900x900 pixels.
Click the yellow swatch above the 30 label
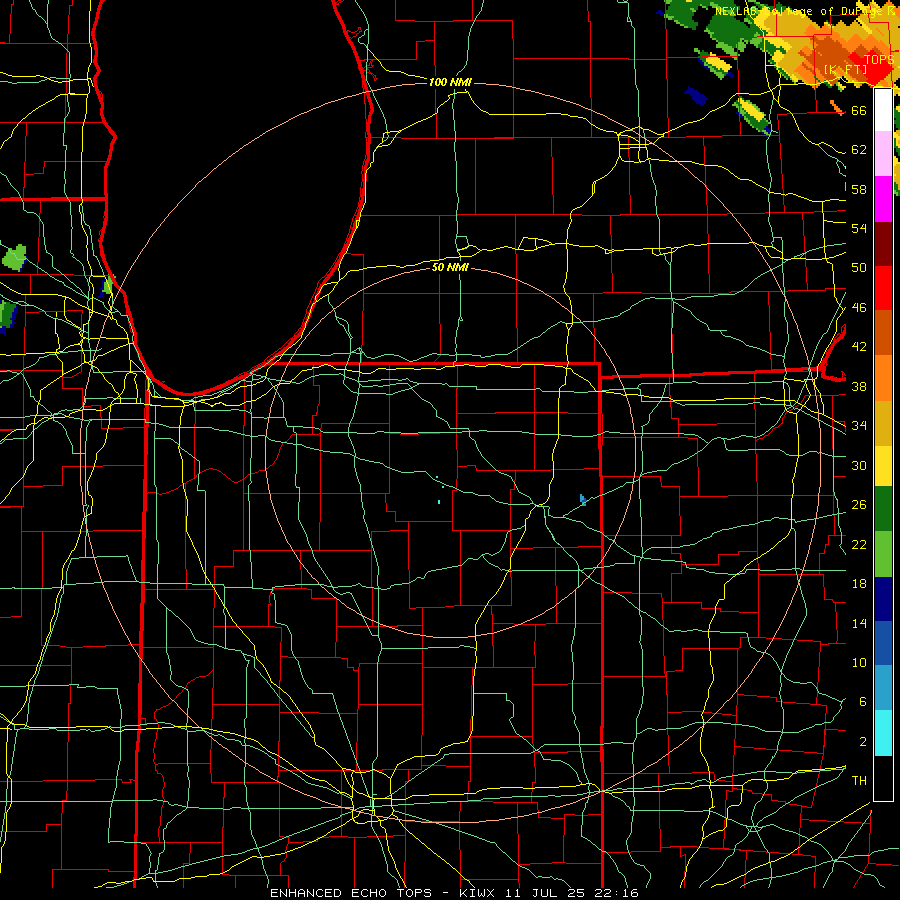(883, 465)
